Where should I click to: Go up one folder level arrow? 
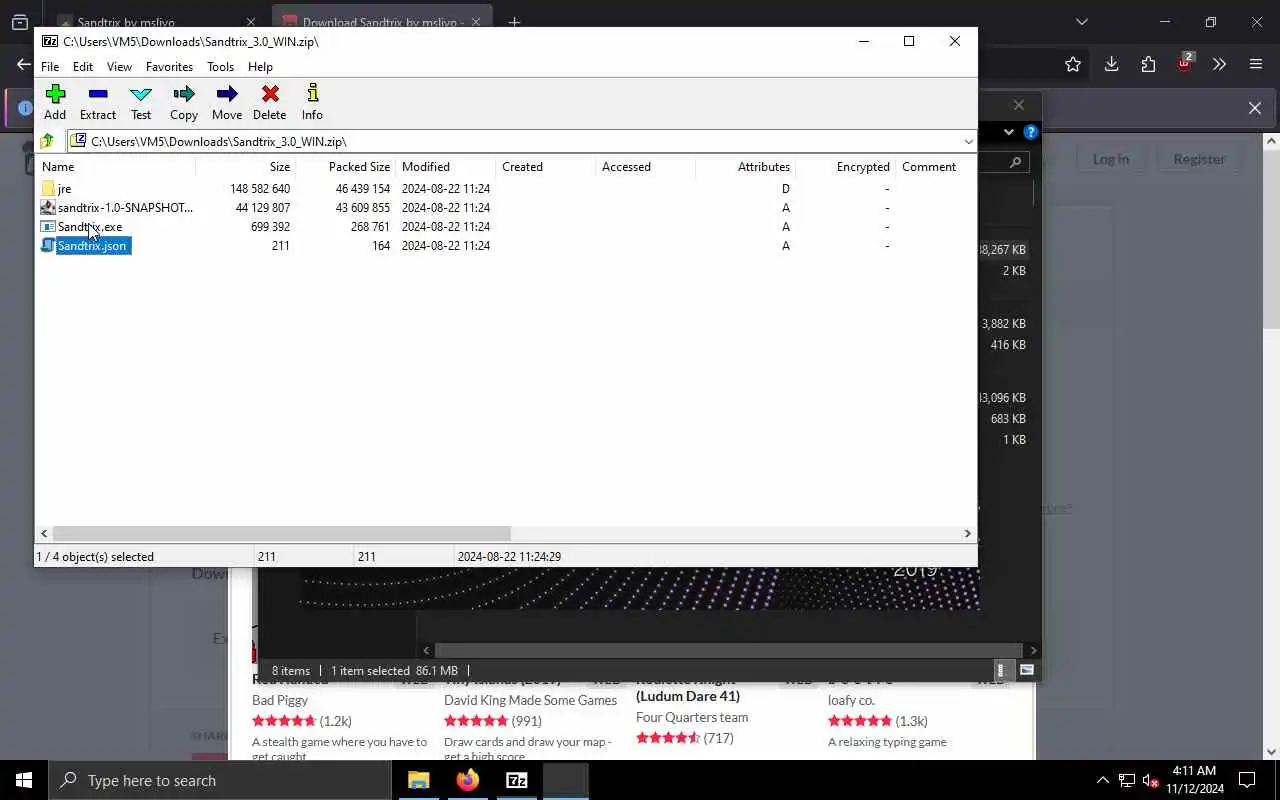[x=47, y=142]
